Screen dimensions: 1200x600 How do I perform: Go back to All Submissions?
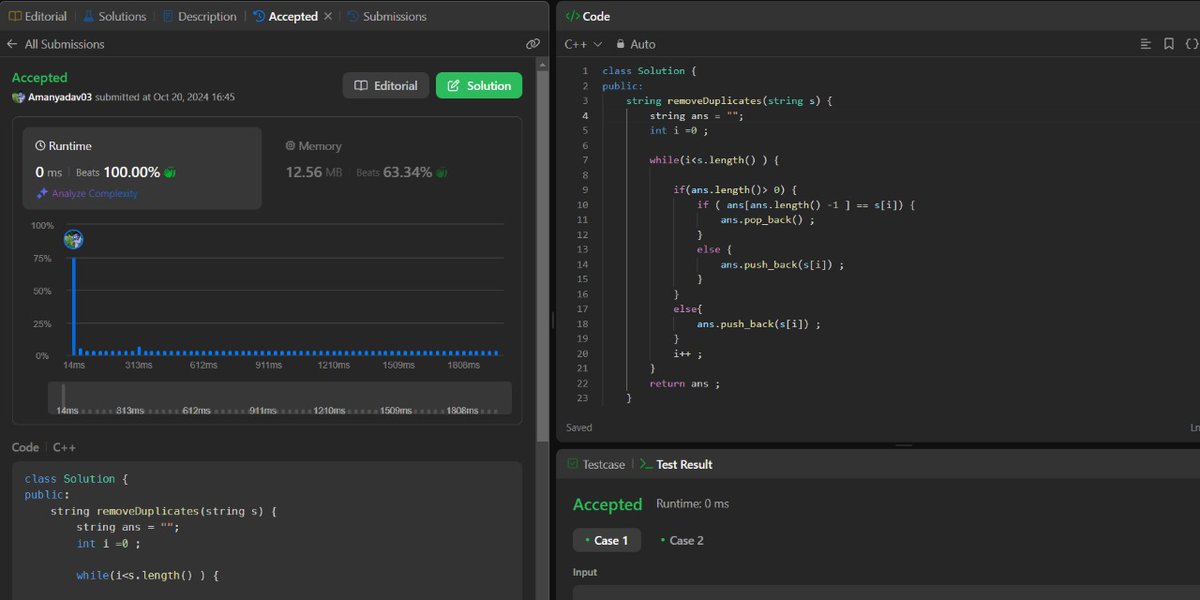[55, 44]
